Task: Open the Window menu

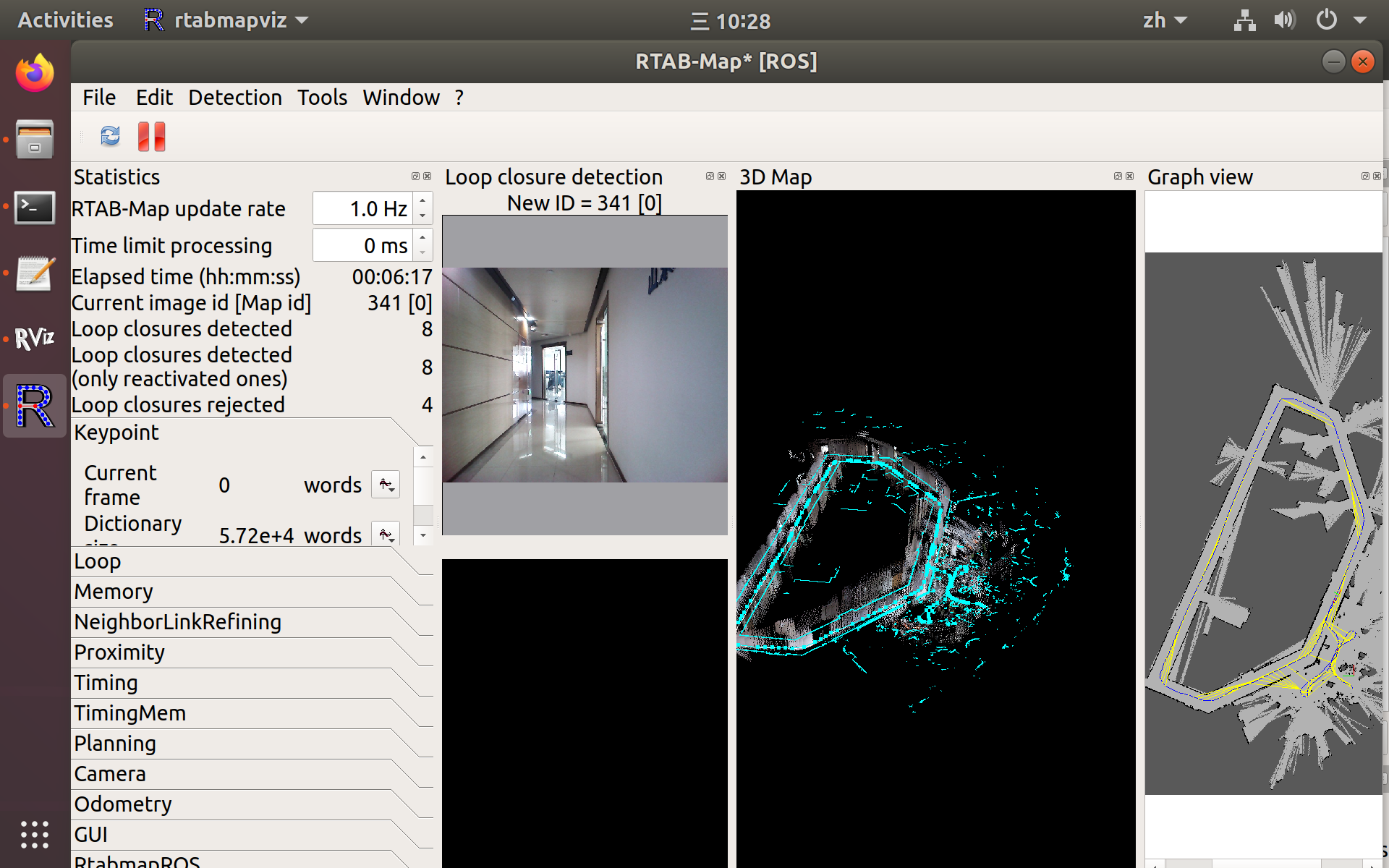Action: [401, 97]
